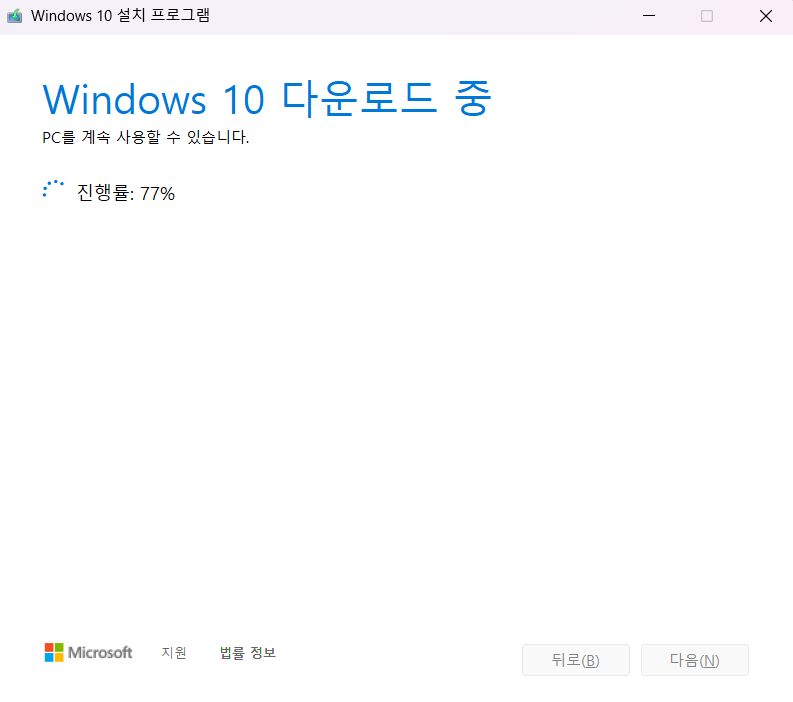Click the Microsoft logo

click(88, 652)
